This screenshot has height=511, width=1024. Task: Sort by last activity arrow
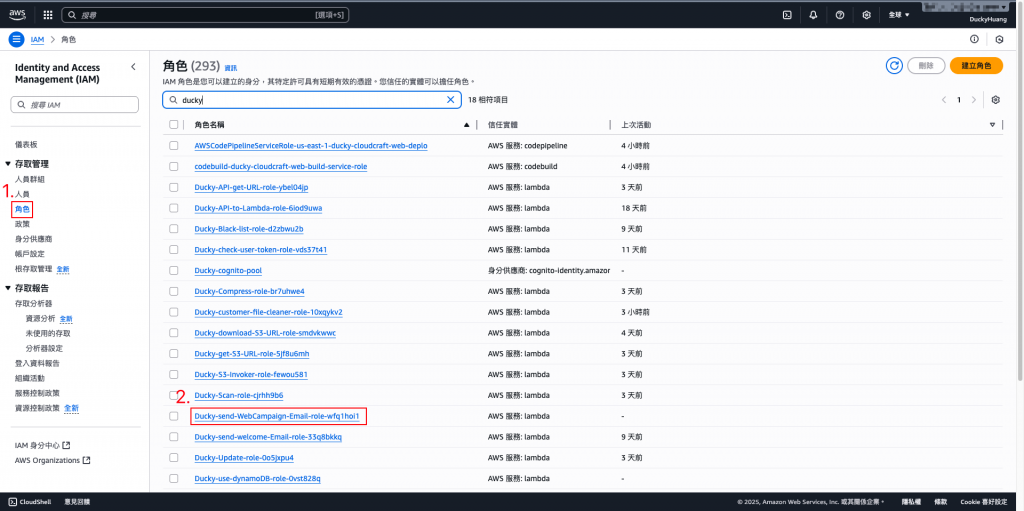coord(993,125)
